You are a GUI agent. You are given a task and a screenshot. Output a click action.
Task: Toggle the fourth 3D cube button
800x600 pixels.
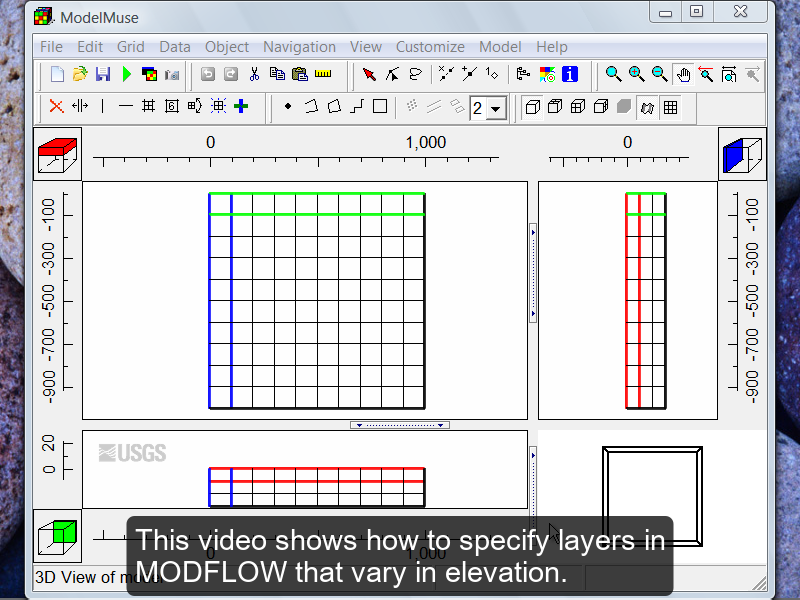pyautogui.click(x=601, y=107)
